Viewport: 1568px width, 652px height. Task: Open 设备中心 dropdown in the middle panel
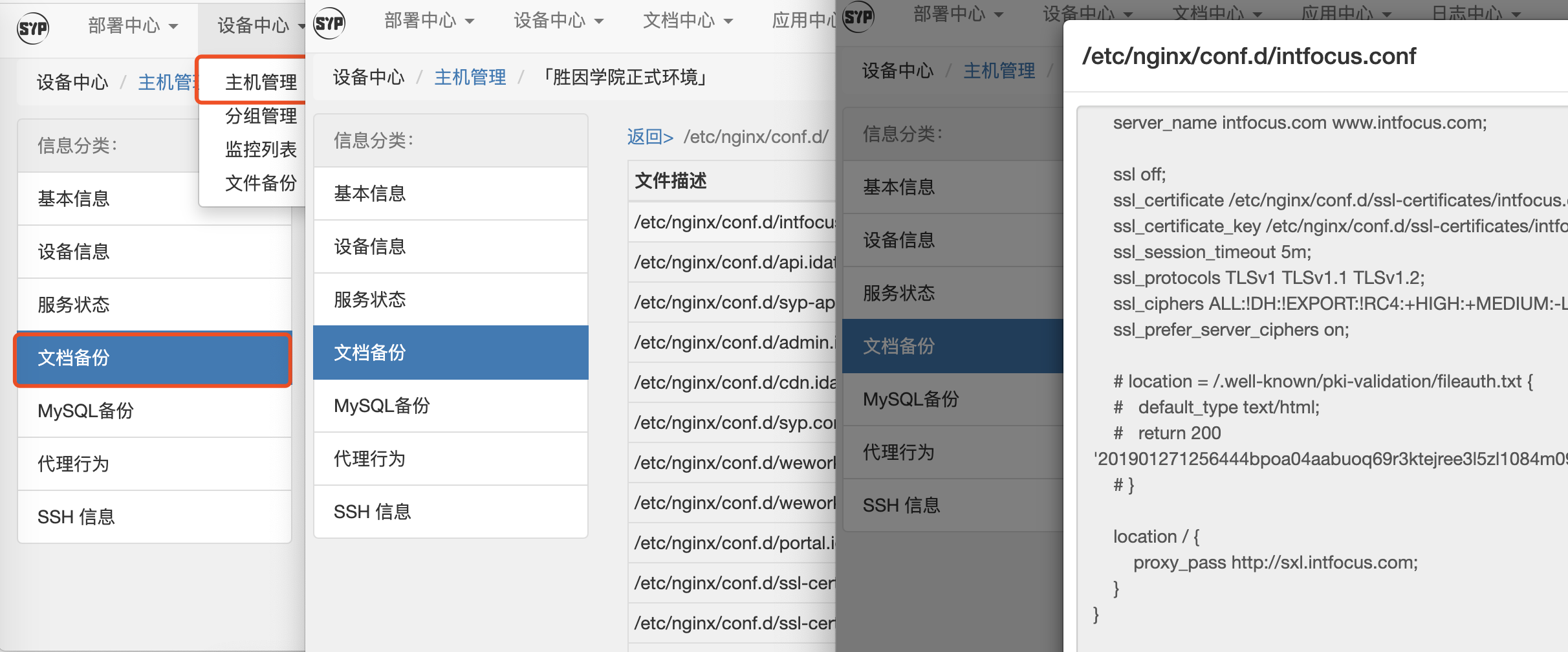pos(558,21)
